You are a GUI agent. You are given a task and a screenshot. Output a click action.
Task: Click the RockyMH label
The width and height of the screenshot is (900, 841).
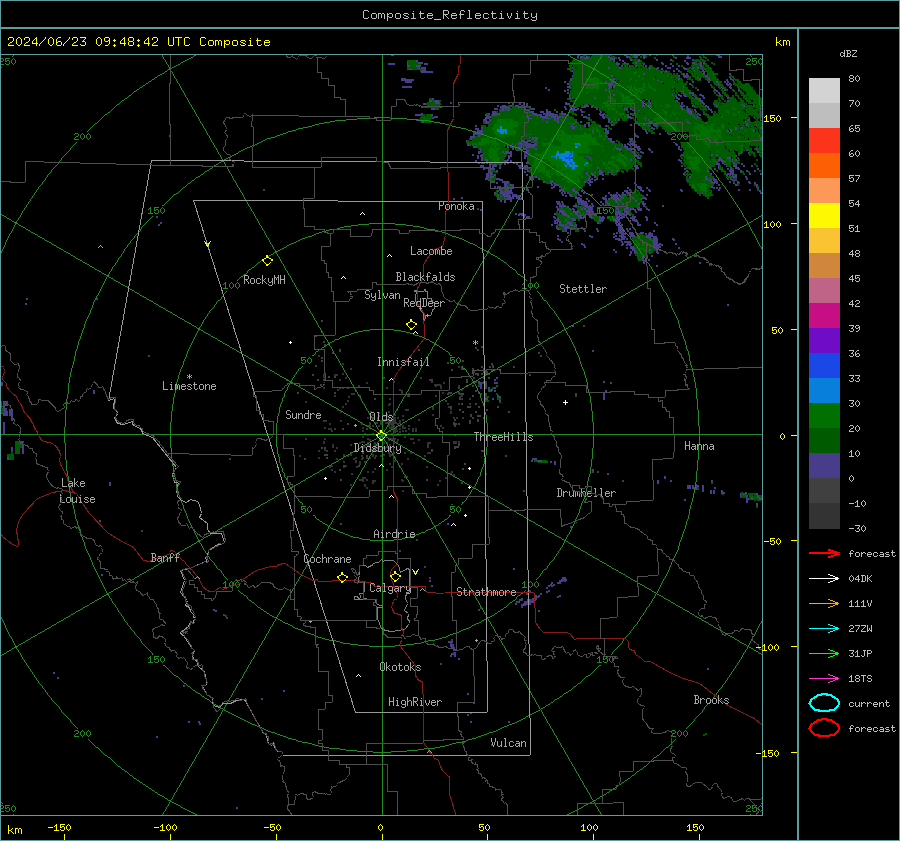264,280
